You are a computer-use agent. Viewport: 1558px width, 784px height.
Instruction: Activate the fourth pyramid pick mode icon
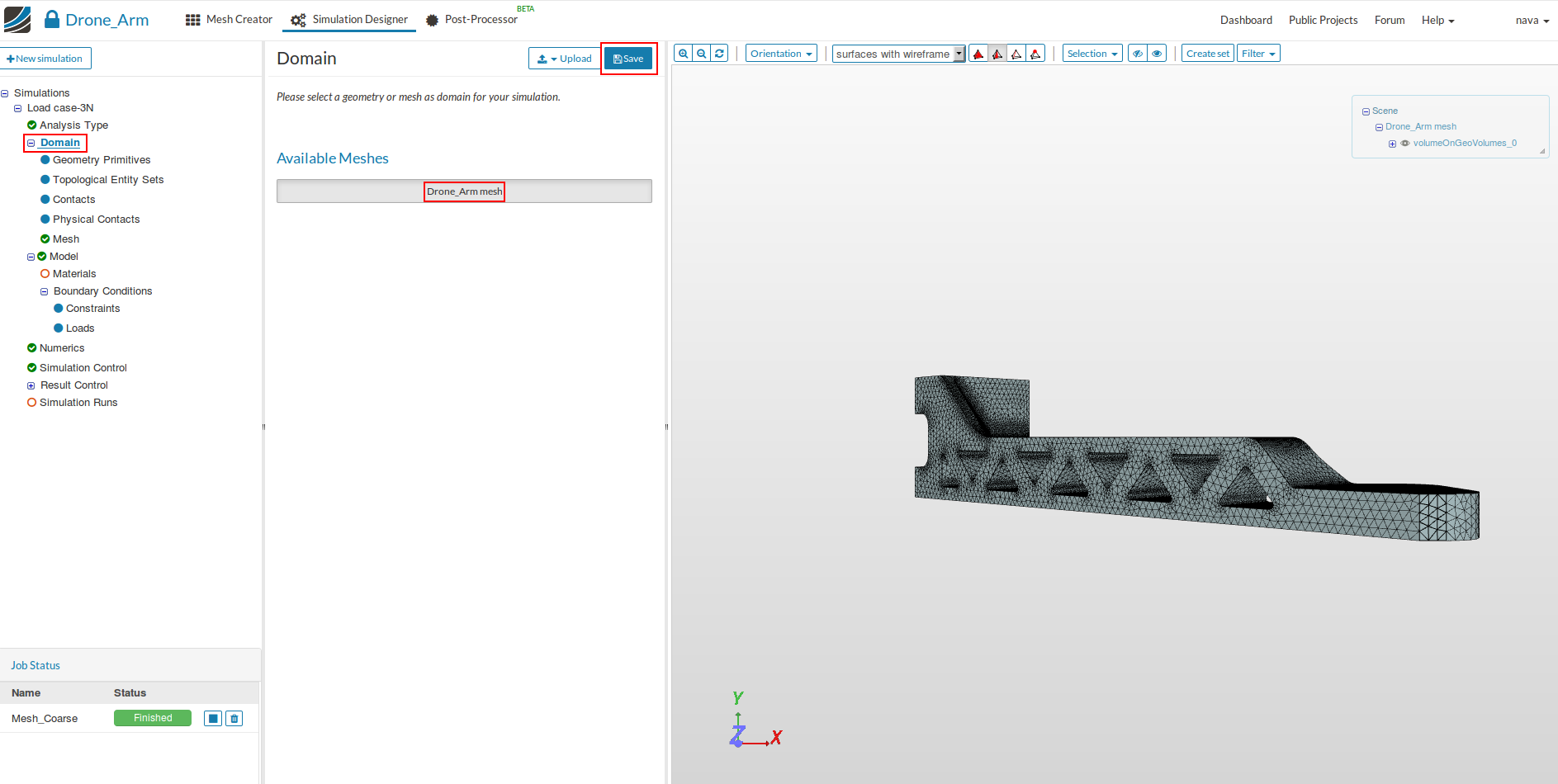click(x=1035, y=54)
